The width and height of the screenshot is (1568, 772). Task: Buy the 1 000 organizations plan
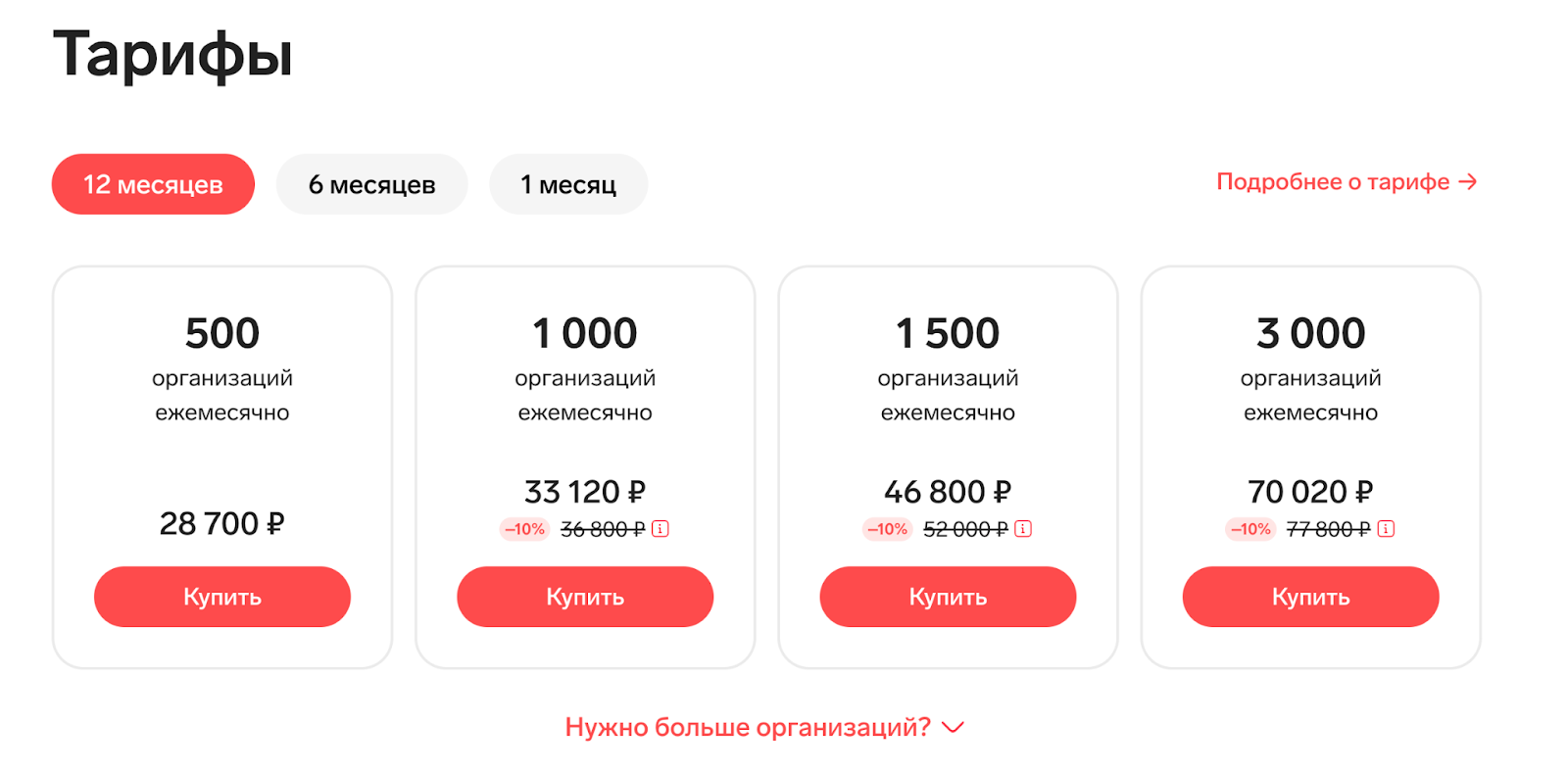tap(585, 597)
